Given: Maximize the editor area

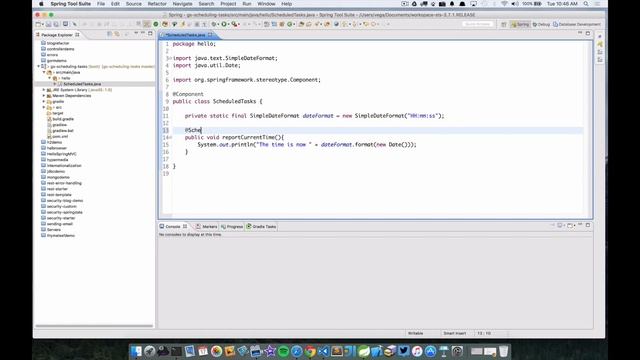Looking at the screenshot, I should pos(588,33).
